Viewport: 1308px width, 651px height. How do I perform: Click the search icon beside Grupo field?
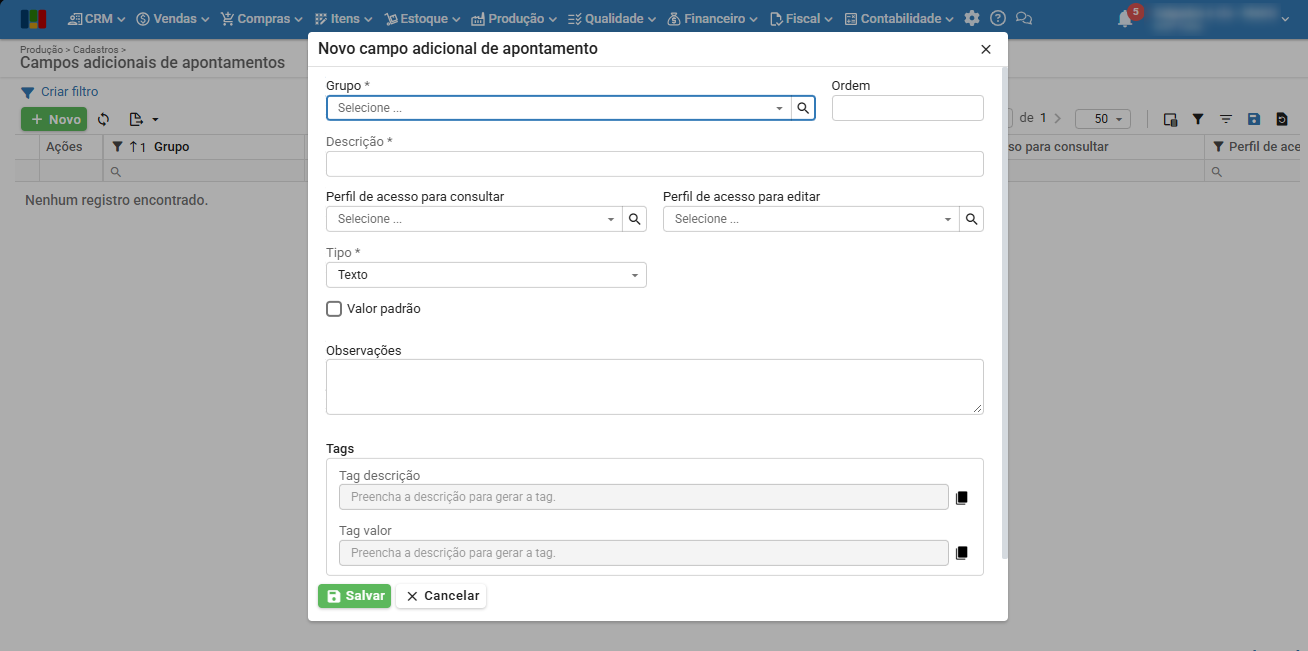pyautogui.click(x=803, y=108)
